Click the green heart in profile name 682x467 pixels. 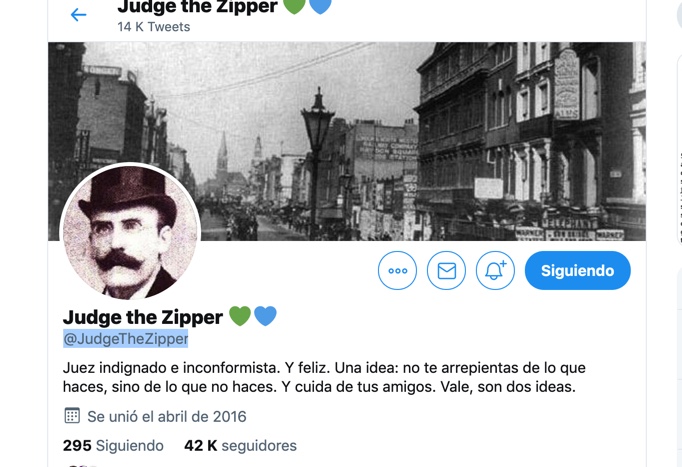(240, 316)
